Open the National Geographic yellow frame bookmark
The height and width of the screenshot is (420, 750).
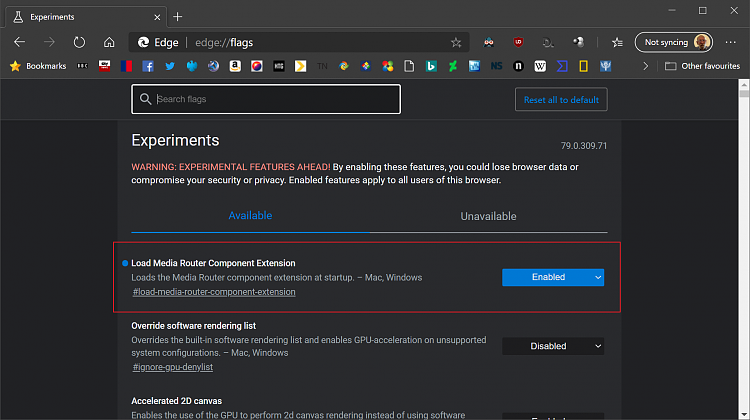[584, 66]
